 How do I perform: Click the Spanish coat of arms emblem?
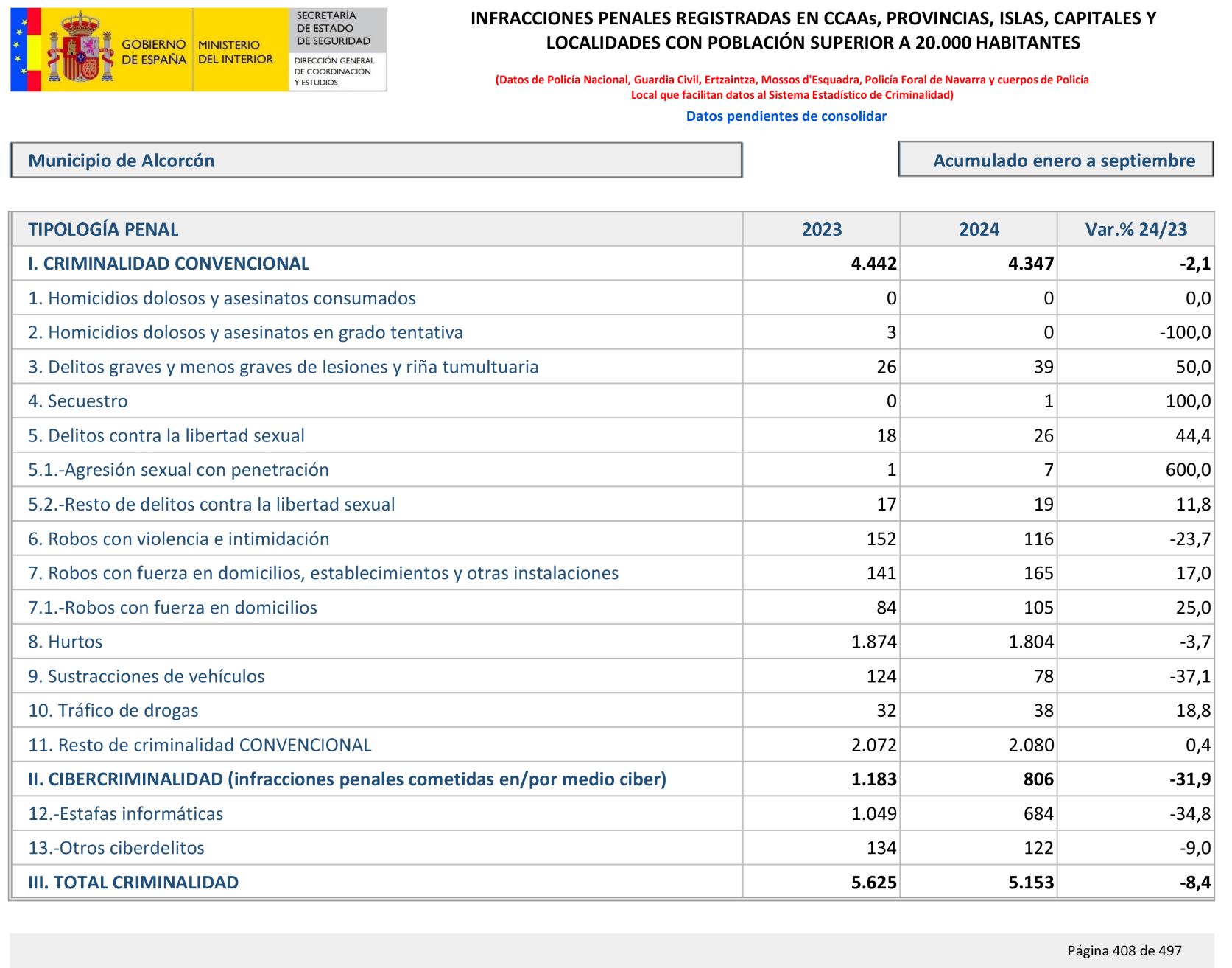80,49
